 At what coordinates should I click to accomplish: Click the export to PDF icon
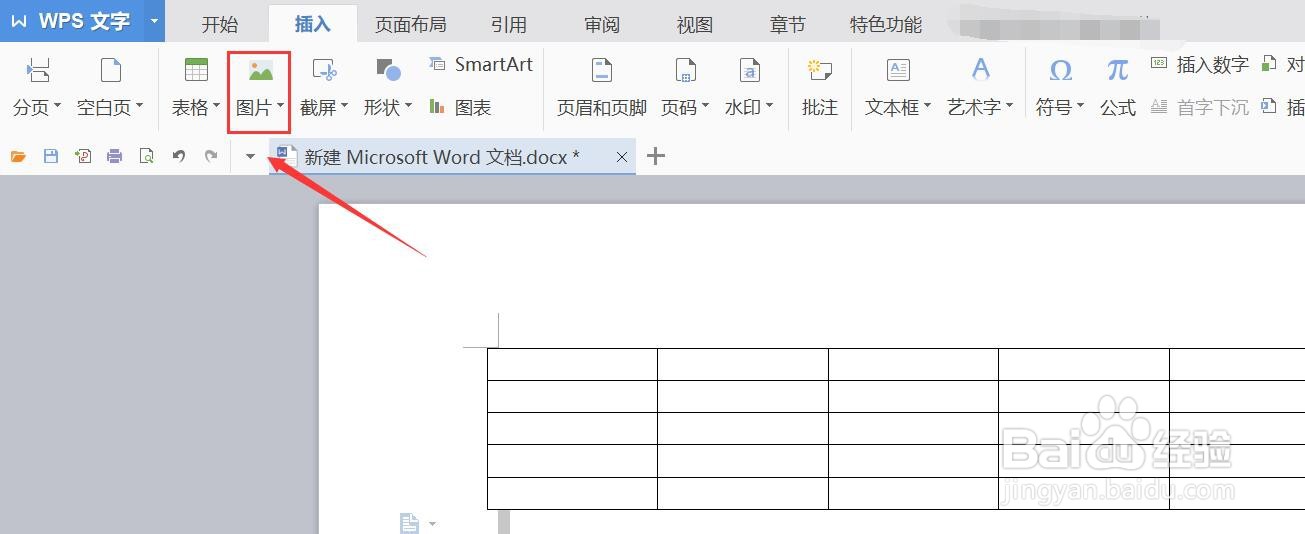pos(83,156)
